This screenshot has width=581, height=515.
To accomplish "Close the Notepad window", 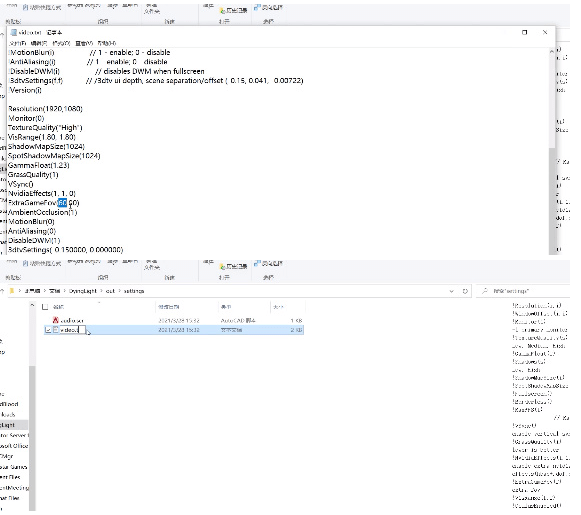I will click(545, 33).
